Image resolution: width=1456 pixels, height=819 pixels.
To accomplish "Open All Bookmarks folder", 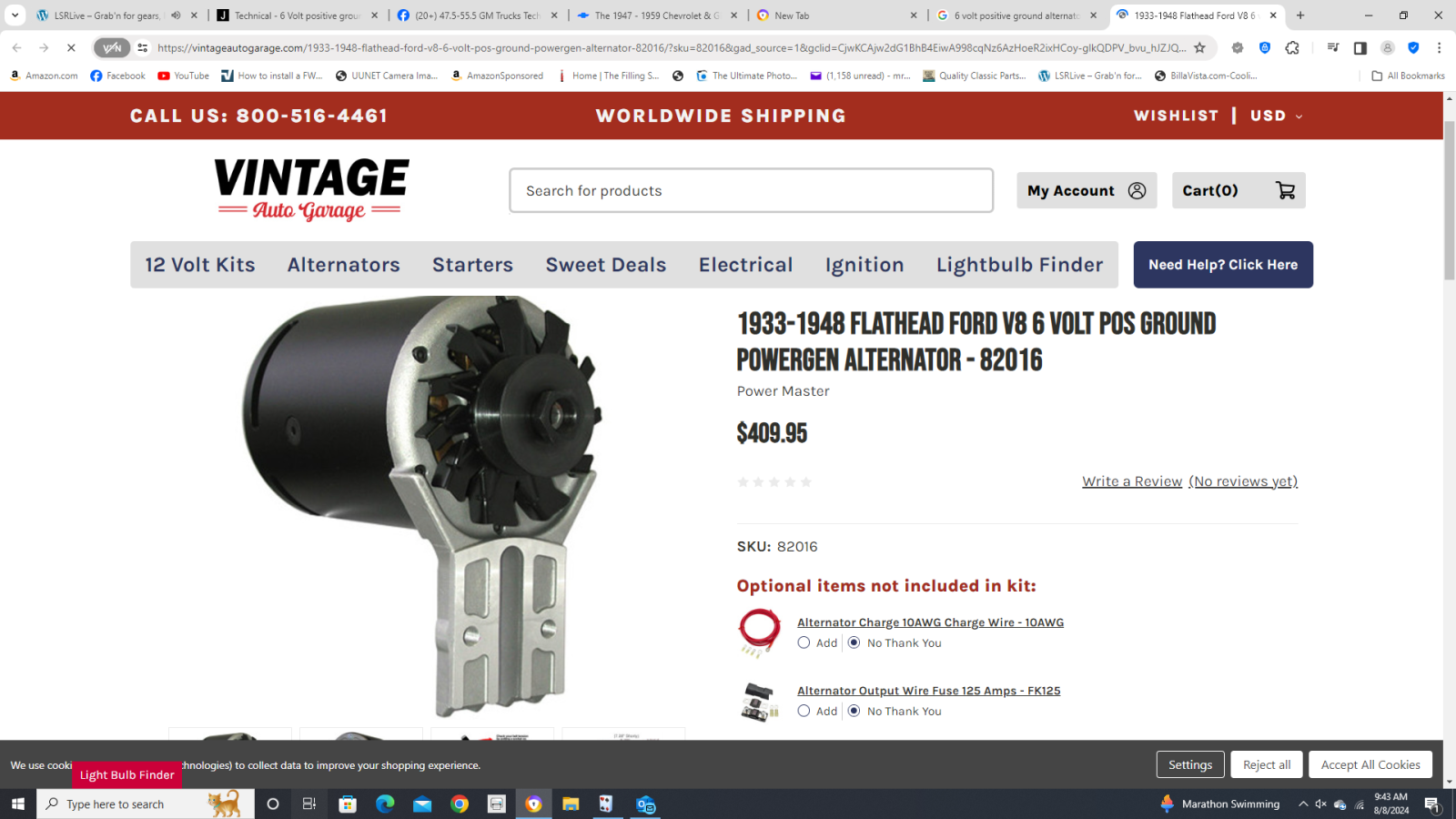I will [1408, 76].
